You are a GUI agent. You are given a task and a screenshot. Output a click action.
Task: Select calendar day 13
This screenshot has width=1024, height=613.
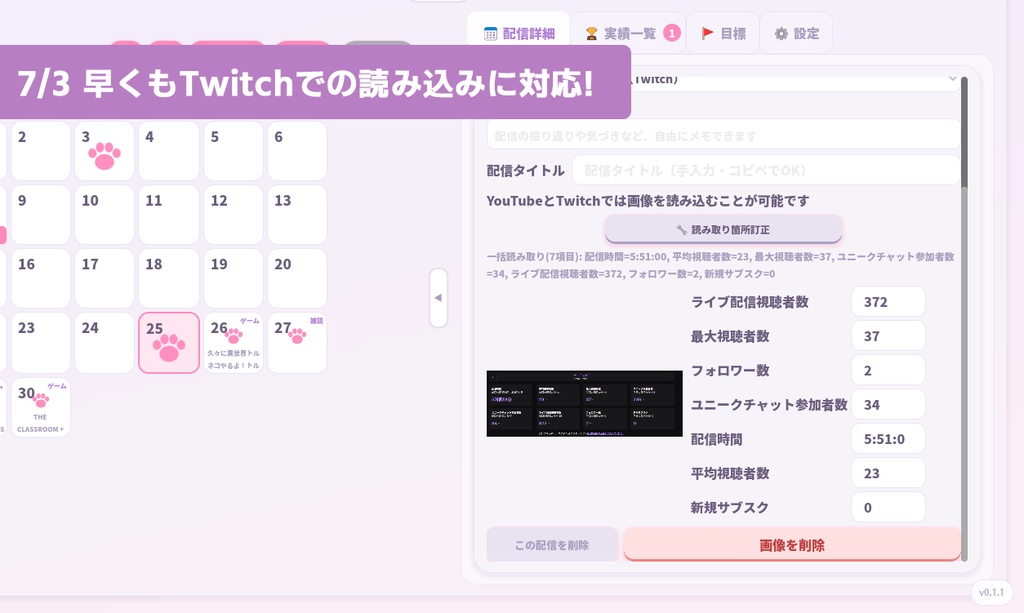tap(297, 215)
